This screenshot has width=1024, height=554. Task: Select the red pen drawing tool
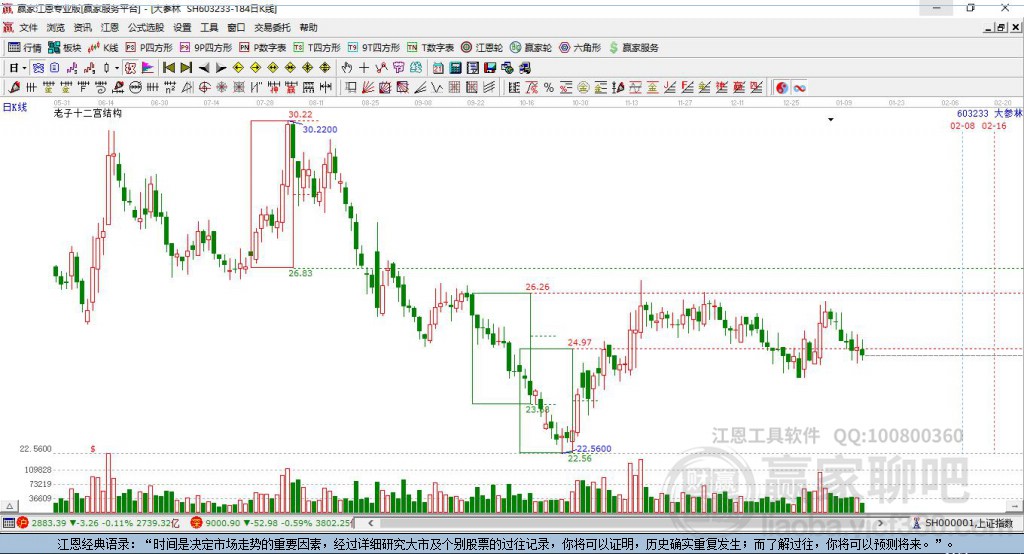point(14,88)
